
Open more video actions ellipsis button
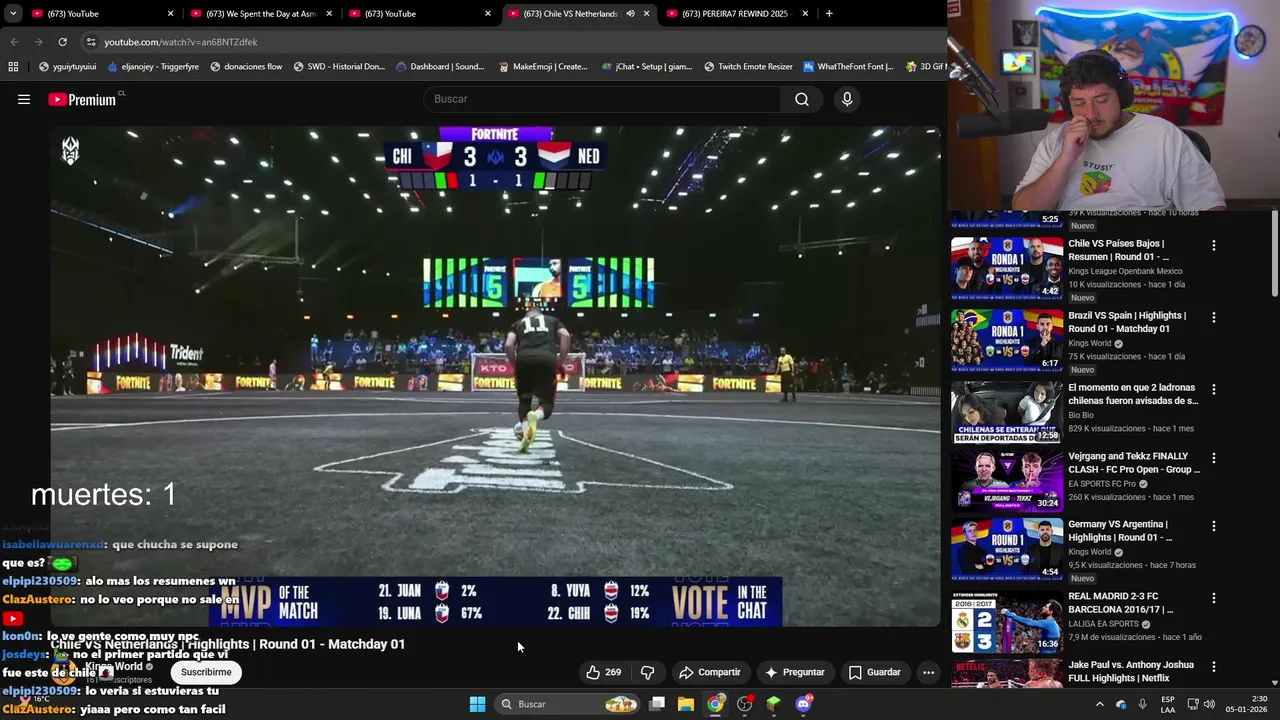928,672
